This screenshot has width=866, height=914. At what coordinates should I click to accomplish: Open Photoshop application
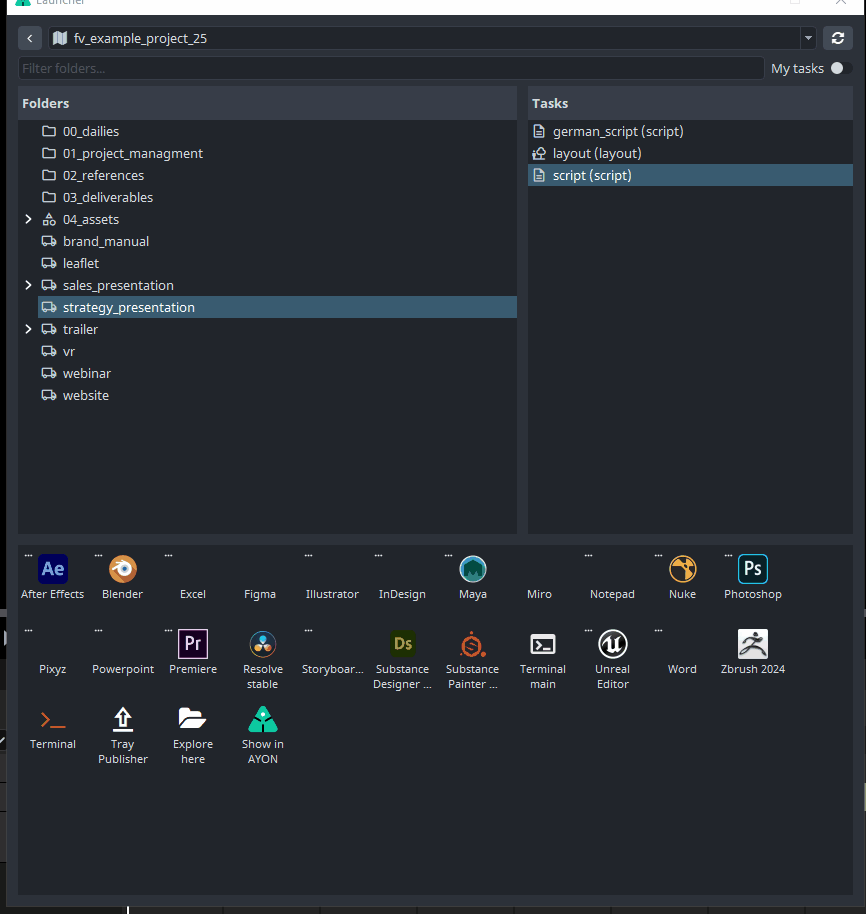pos(752,570)
